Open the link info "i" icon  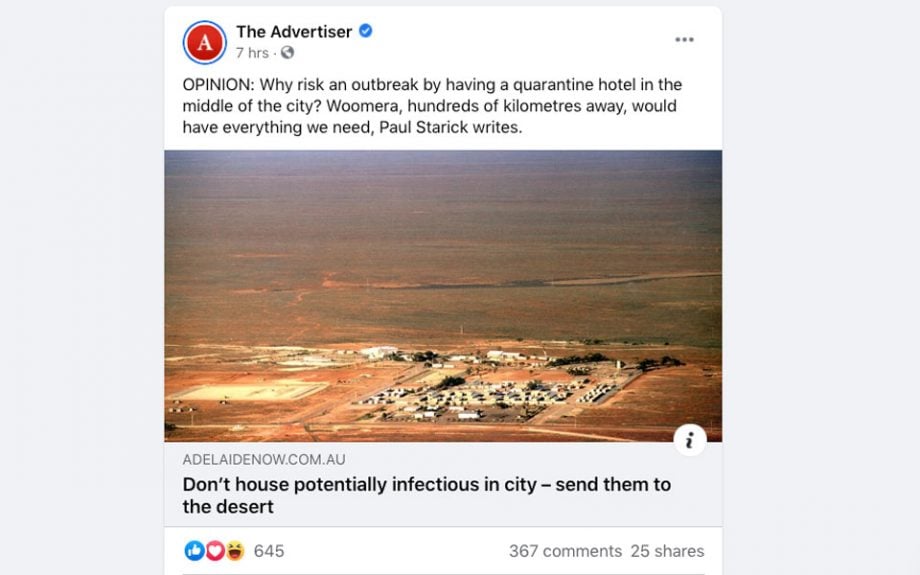(689, 439)
